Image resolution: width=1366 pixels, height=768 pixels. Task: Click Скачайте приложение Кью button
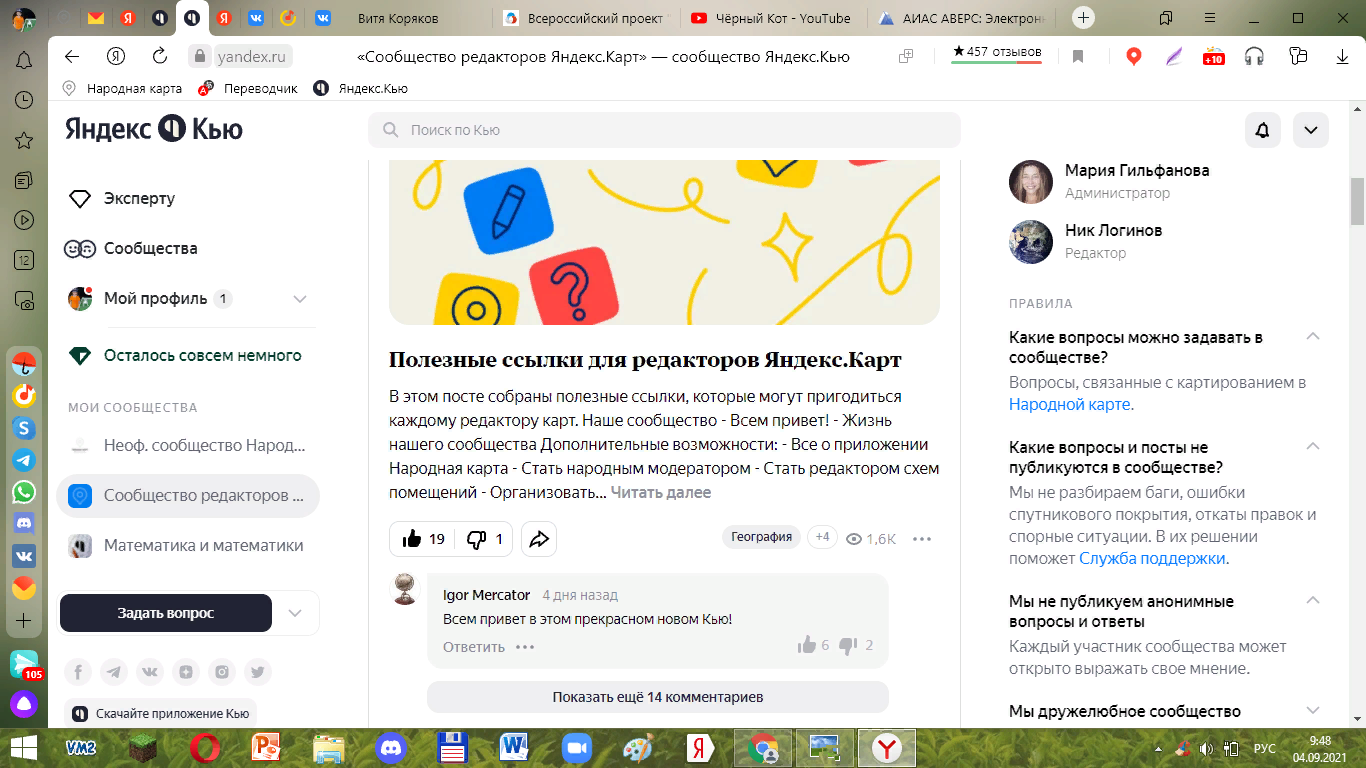coord(160,714)
